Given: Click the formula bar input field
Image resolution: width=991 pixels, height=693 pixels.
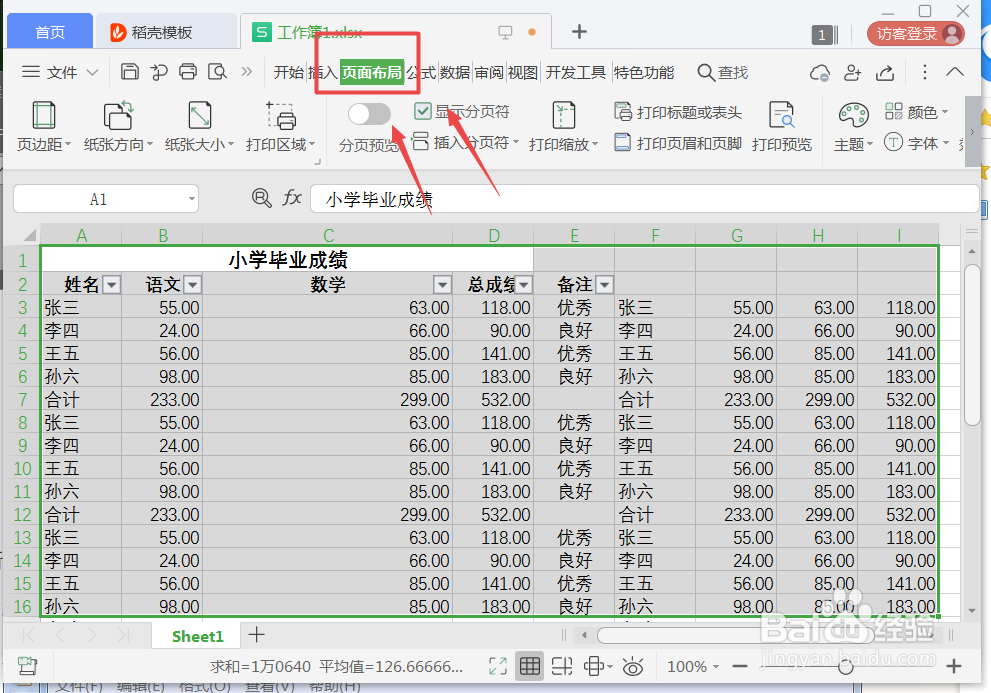Looking at the screenshot, I should (645, 199).
